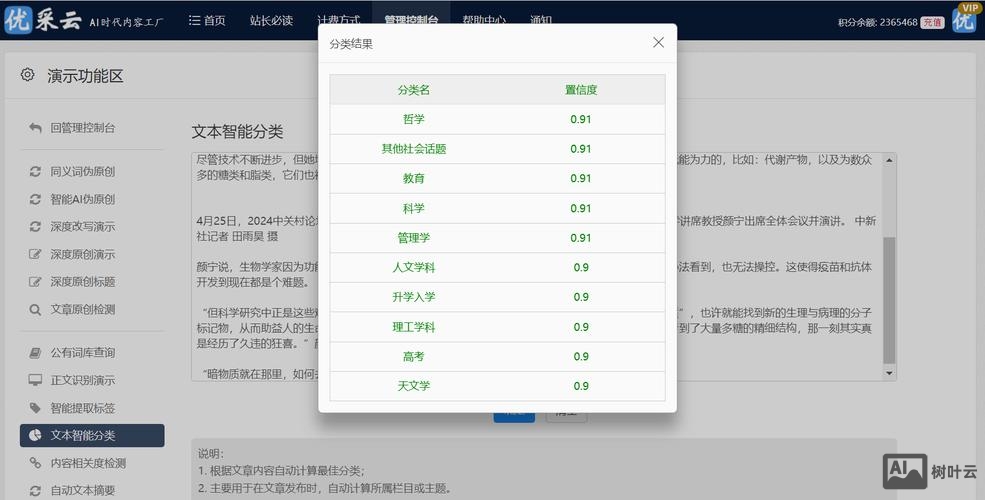Open 同义词伪原创 in the sidebar

click(x=83, y=171)
